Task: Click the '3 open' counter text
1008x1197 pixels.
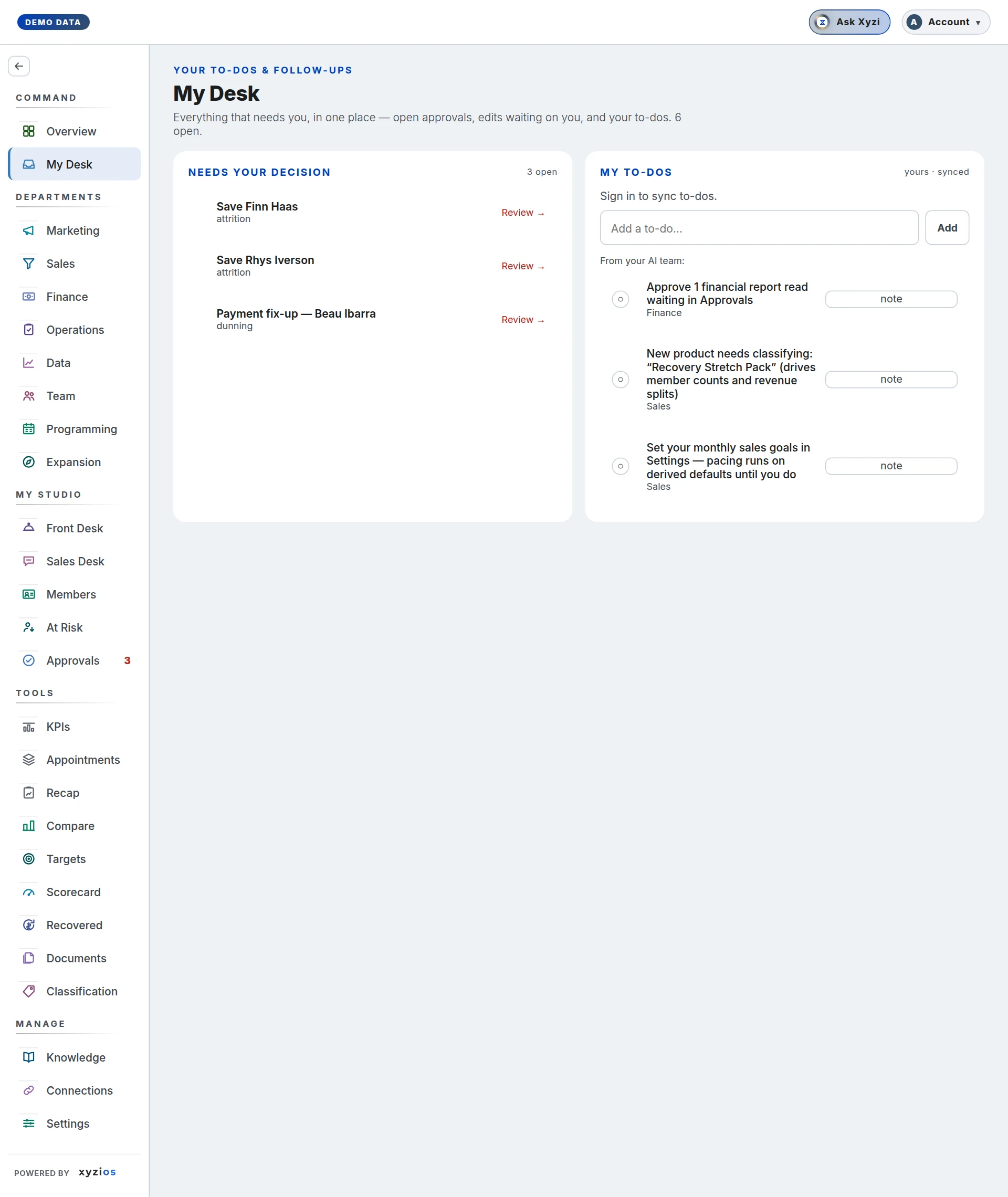Action: point(542,172)
